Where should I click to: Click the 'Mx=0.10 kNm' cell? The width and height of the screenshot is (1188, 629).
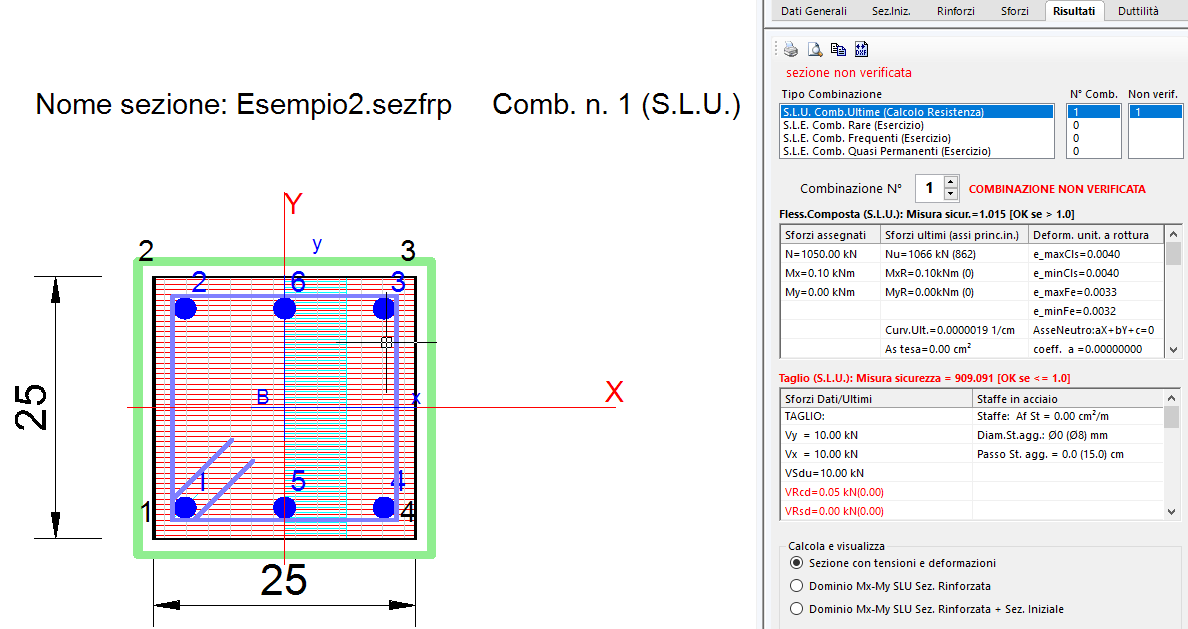click(x=830, y=273)
